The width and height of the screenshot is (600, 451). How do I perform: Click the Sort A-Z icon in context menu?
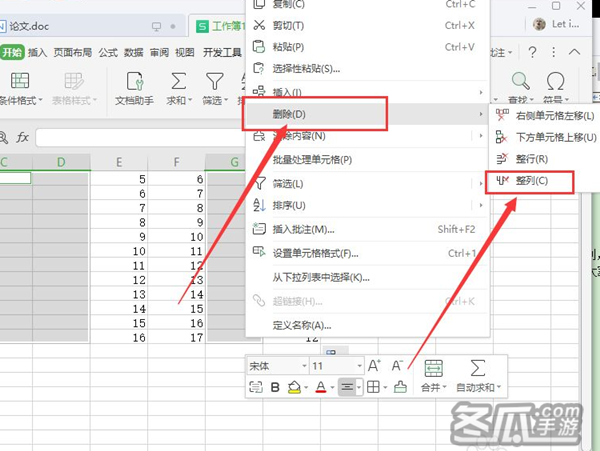259,205
